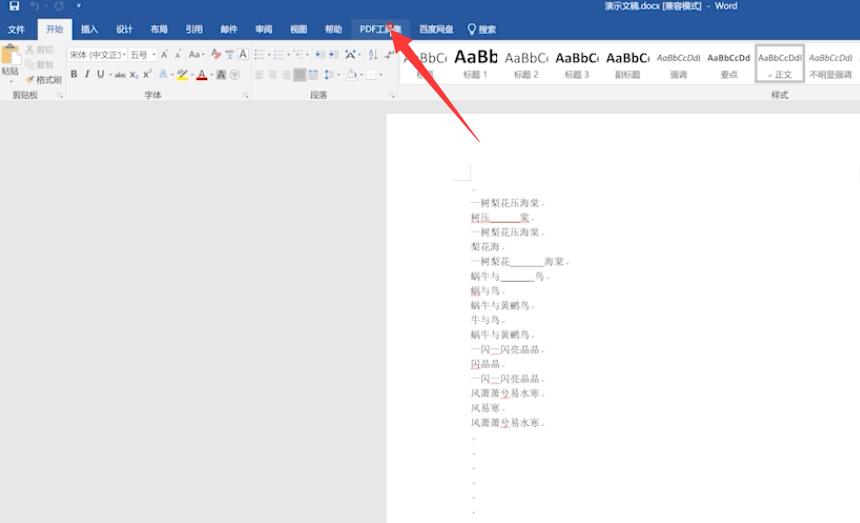Screen dimensions: 860x523
Task: Click the 复制 copy button
Action: click(x=39, y=65)
